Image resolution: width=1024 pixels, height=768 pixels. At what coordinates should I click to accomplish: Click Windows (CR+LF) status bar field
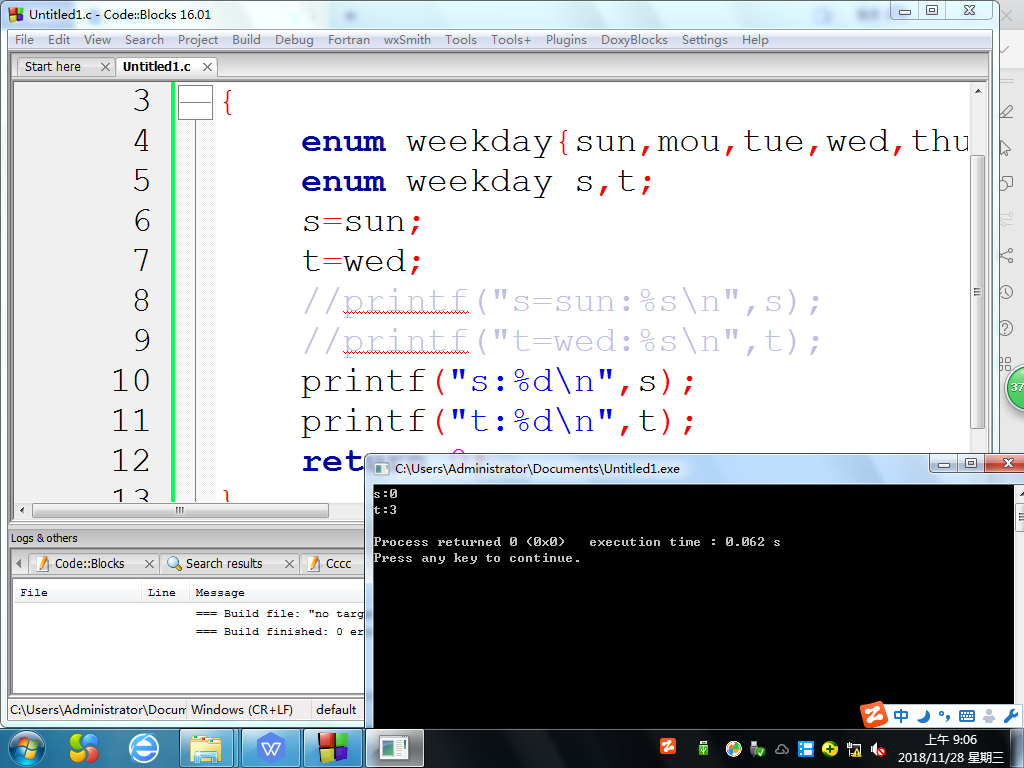(x=248, y=710)
